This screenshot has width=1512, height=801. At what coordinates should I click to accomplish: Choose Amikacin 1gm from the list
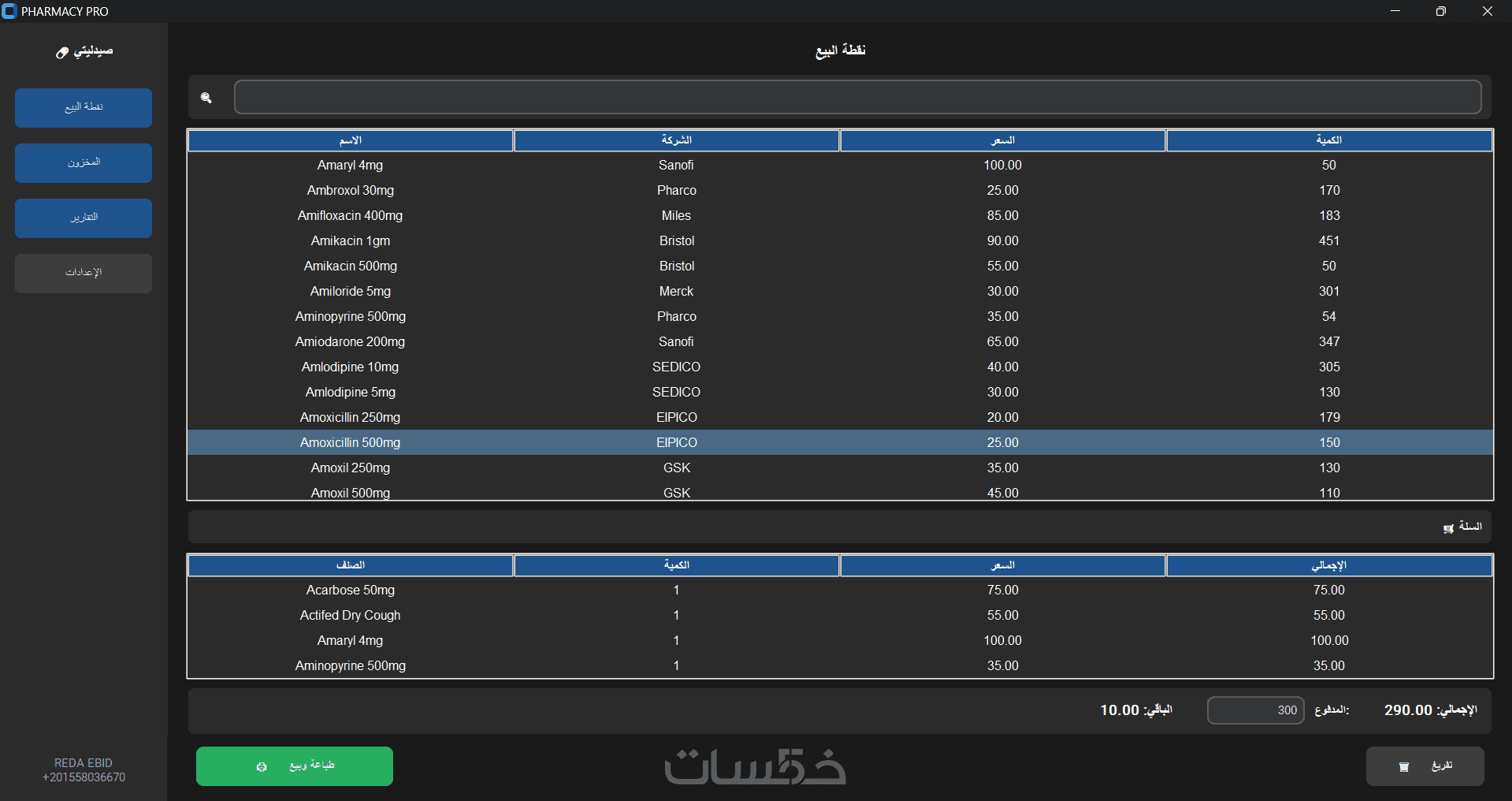tap(840, 240)
